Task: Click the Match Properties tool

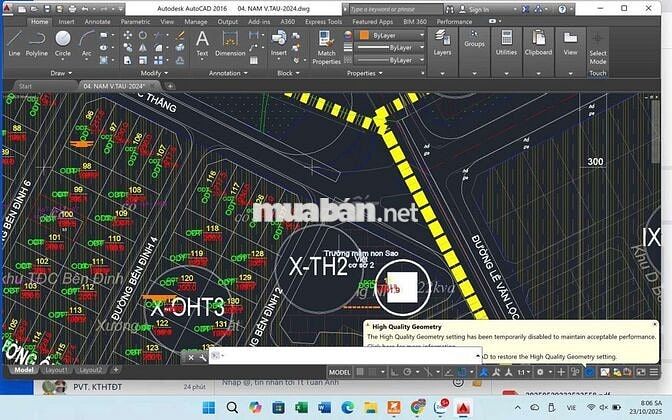Action: [x=326, y=47]
